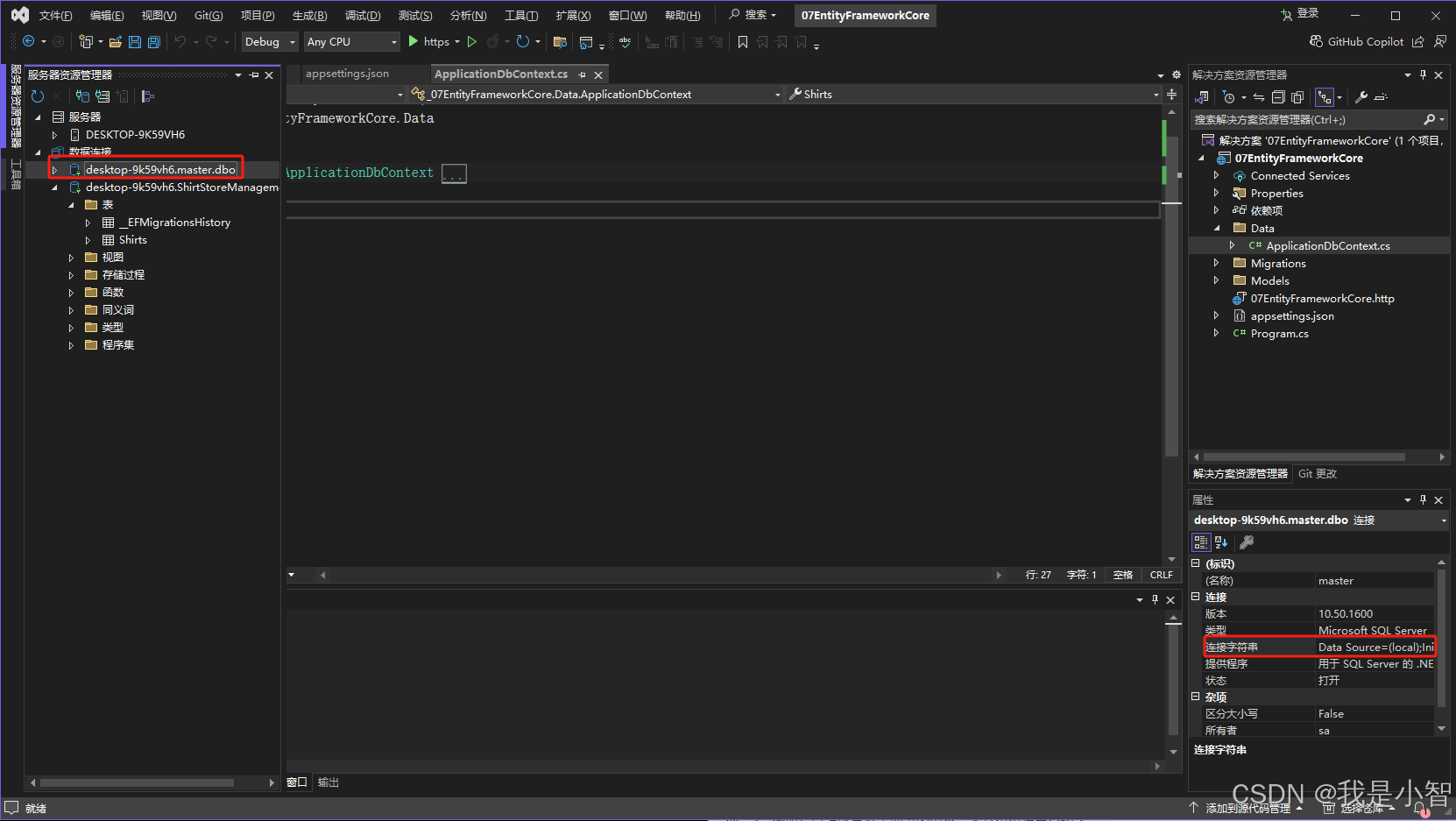Collapse the 连接 property category
This screenshot has width=1456, height=821.
[1196, 597]
